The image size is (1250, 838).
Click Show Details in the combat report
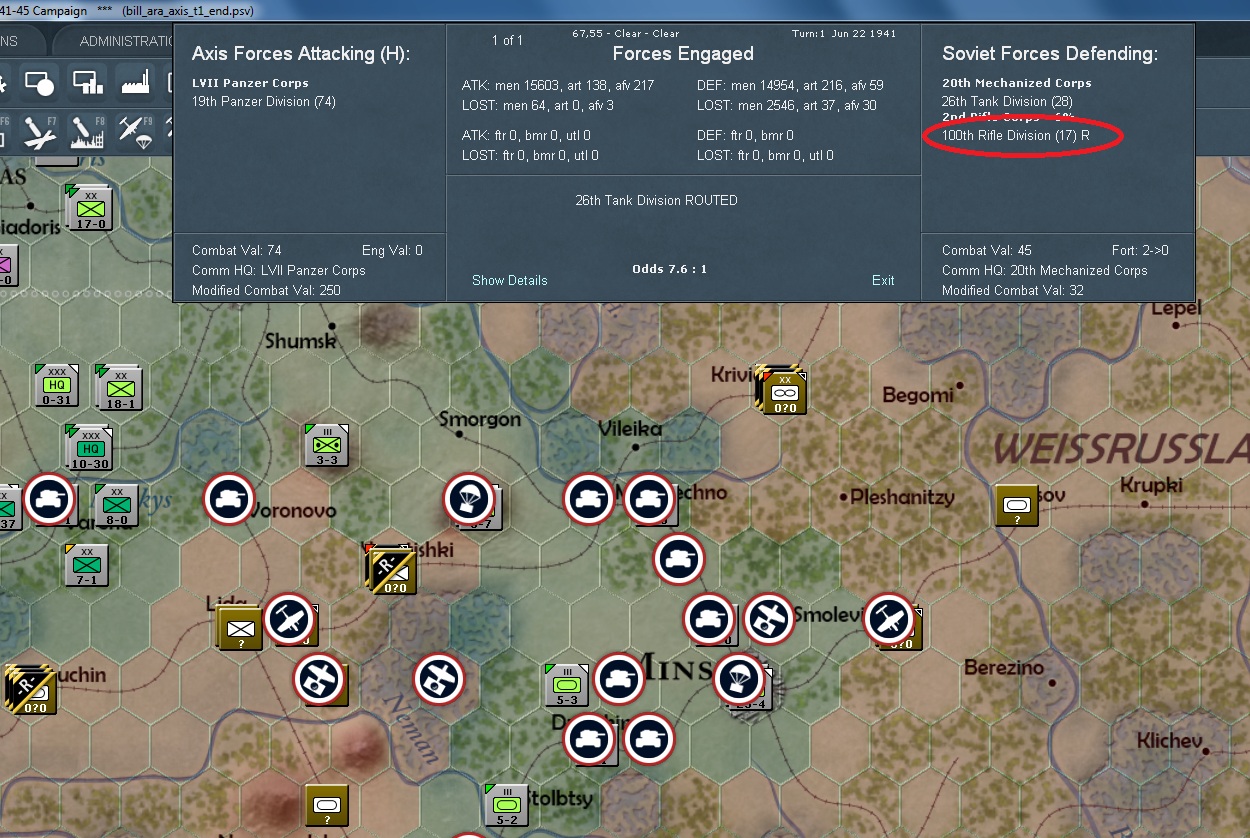(509, 280)
